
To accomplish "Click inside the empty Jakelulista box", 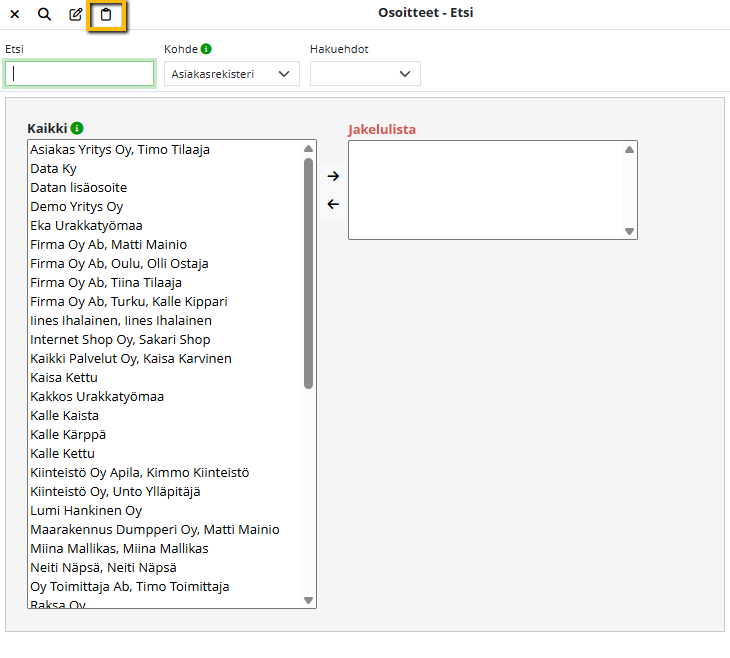I will pyautogui.click(x=485, y=190).
